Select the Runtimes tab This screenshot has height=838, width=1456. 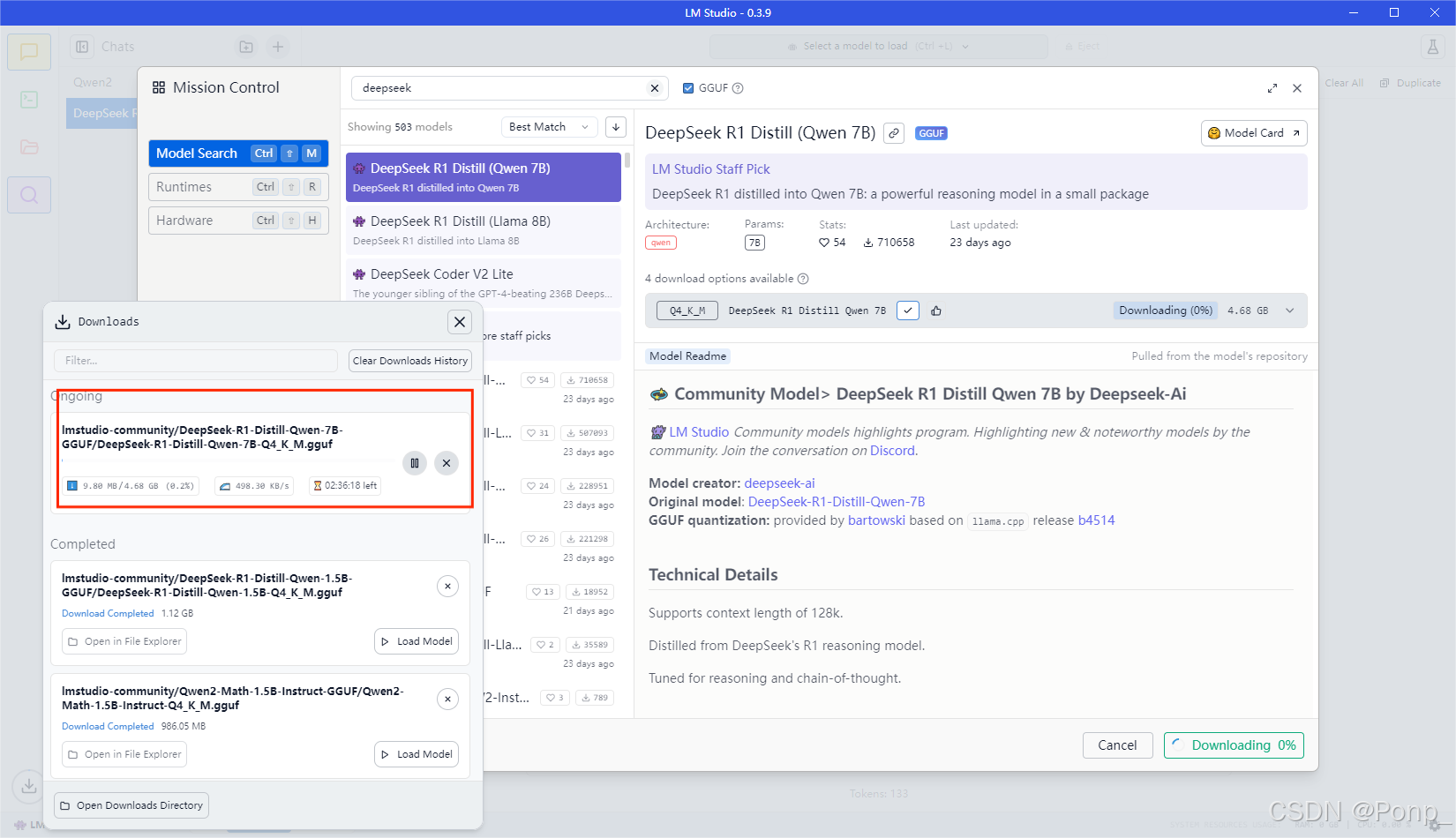click(x=238, y=187)
